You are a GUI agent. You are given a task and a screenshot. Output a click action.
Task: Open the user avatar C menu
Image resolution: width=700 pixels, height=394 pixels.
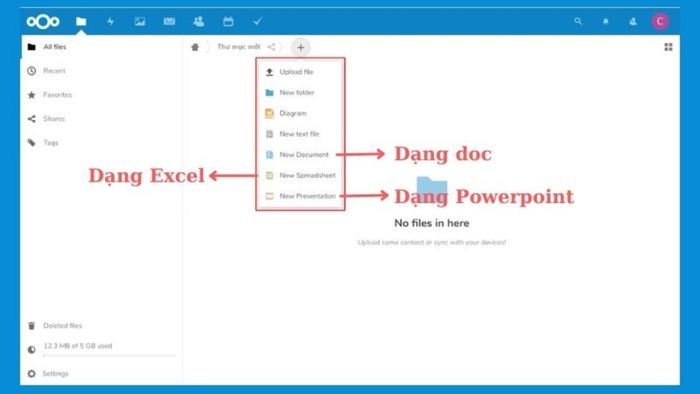tap(660, 21)
